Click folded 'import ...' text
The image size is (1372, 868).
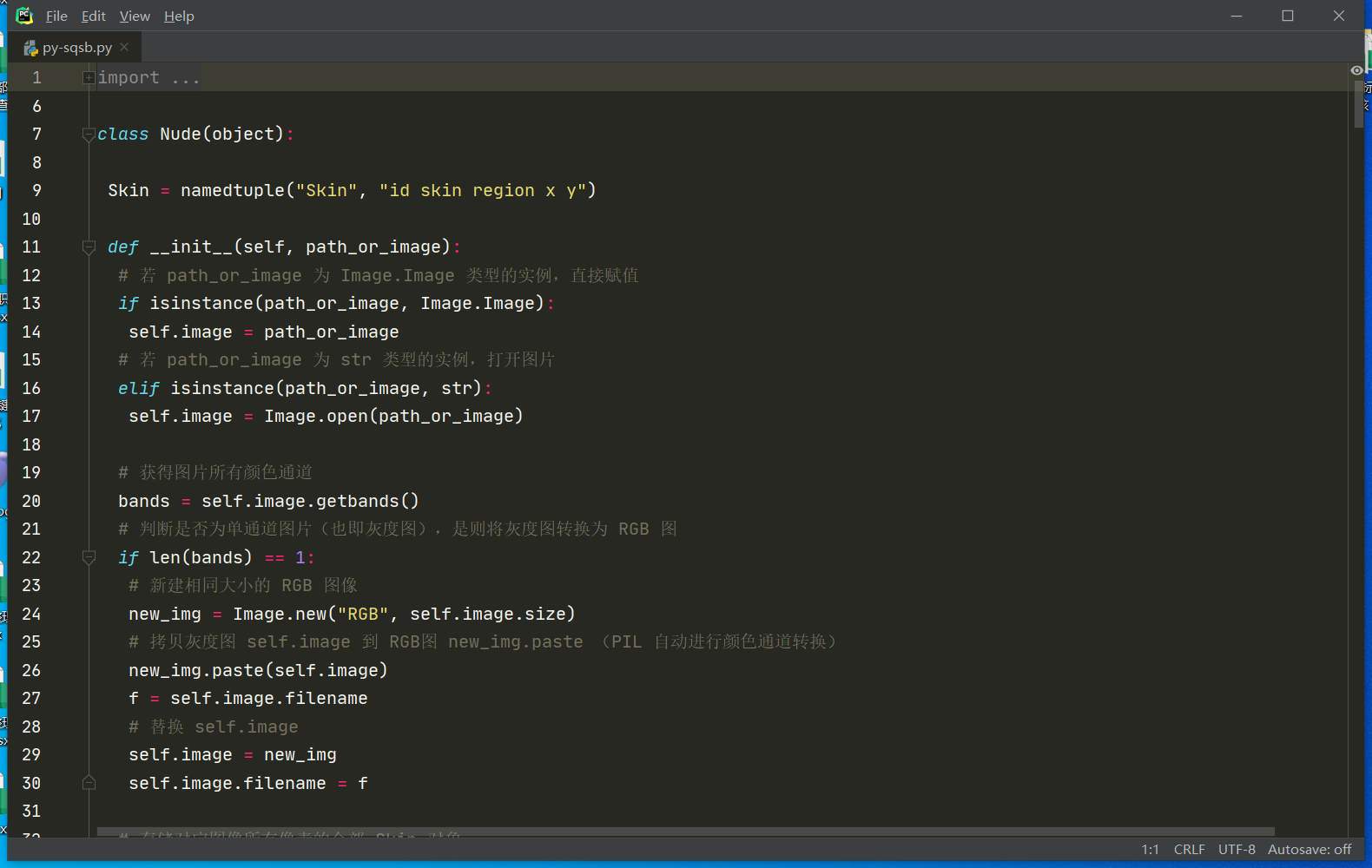[148, 78]
